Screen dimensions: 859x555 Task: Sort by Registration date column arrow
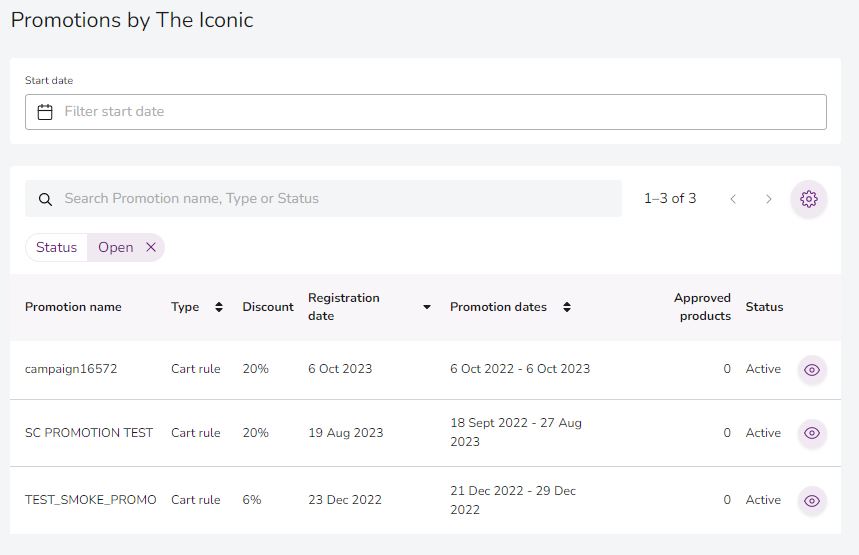pyautogui.click(x=427, y=307)
